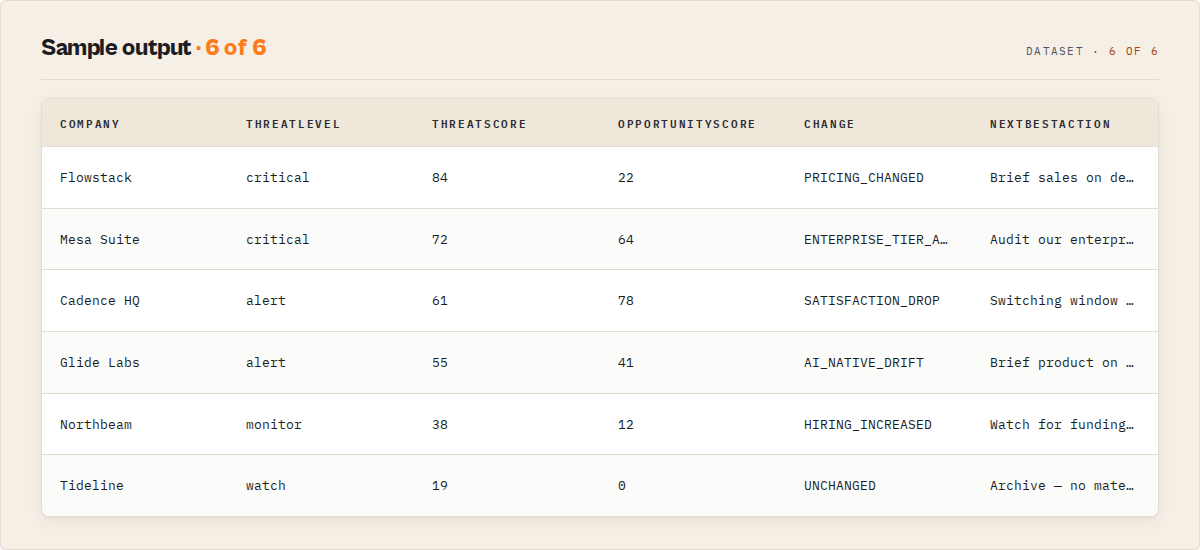
Task: Click the orange '6 of 6' heading counter
Action: click(x=236, y=48)
